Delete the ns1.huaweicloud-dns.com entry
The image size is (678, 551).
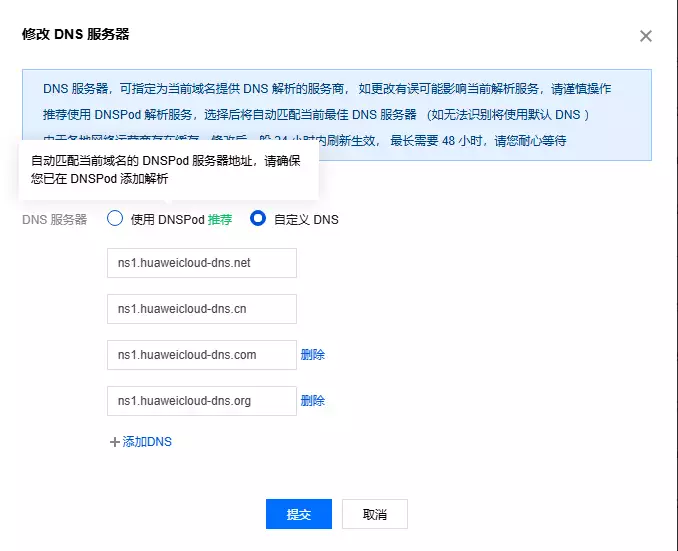313,355
